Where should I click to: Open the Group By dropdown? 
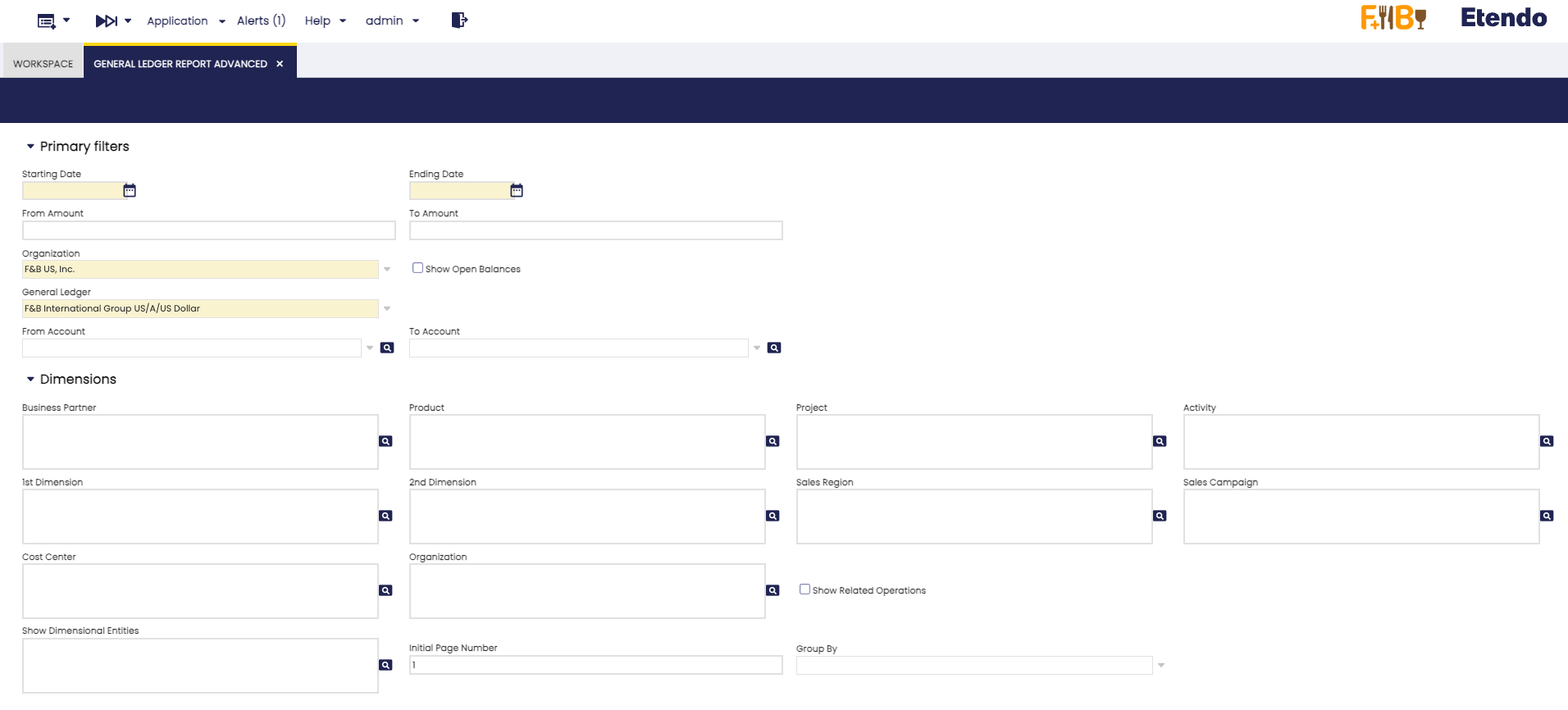(1161, 665)
